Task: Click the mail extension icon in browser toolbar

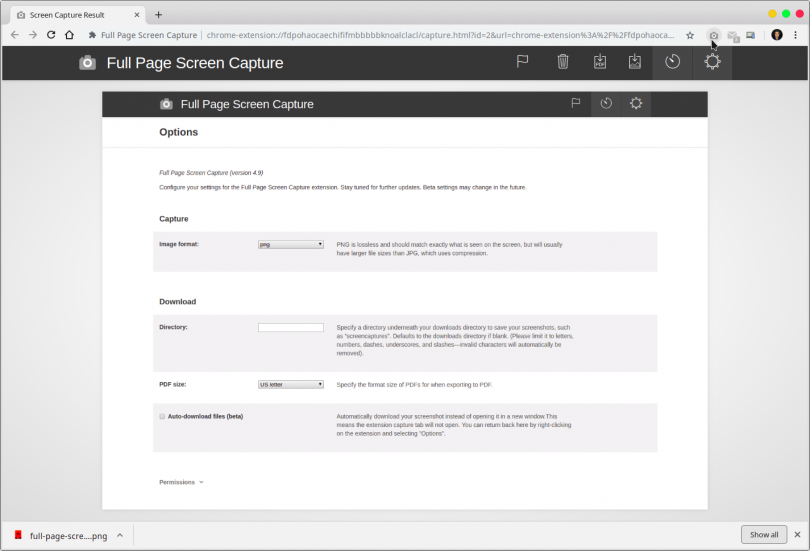Action: 733,36
